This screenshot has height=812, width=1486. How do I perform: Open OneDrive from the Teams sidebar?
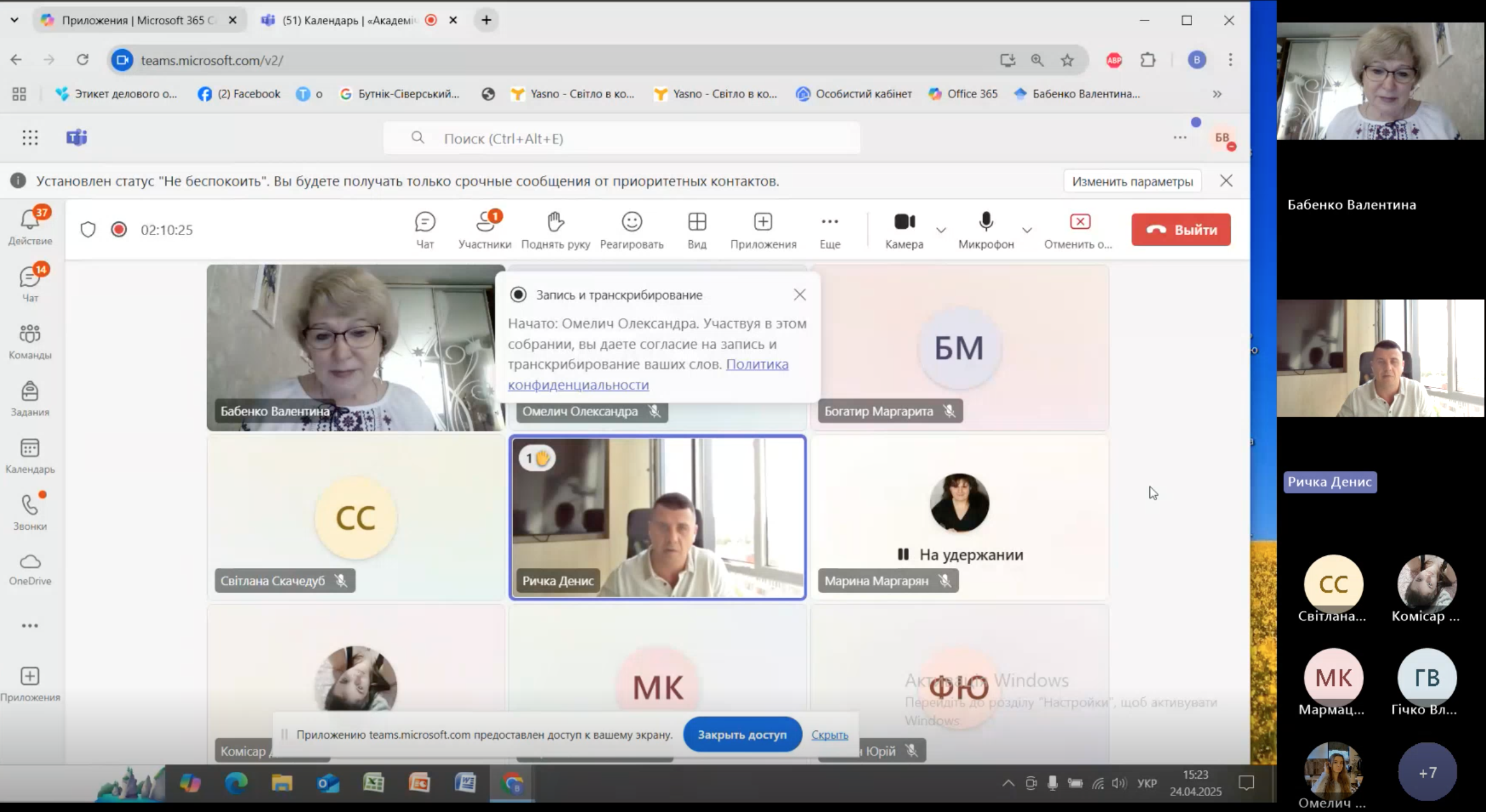coord(30,569)
